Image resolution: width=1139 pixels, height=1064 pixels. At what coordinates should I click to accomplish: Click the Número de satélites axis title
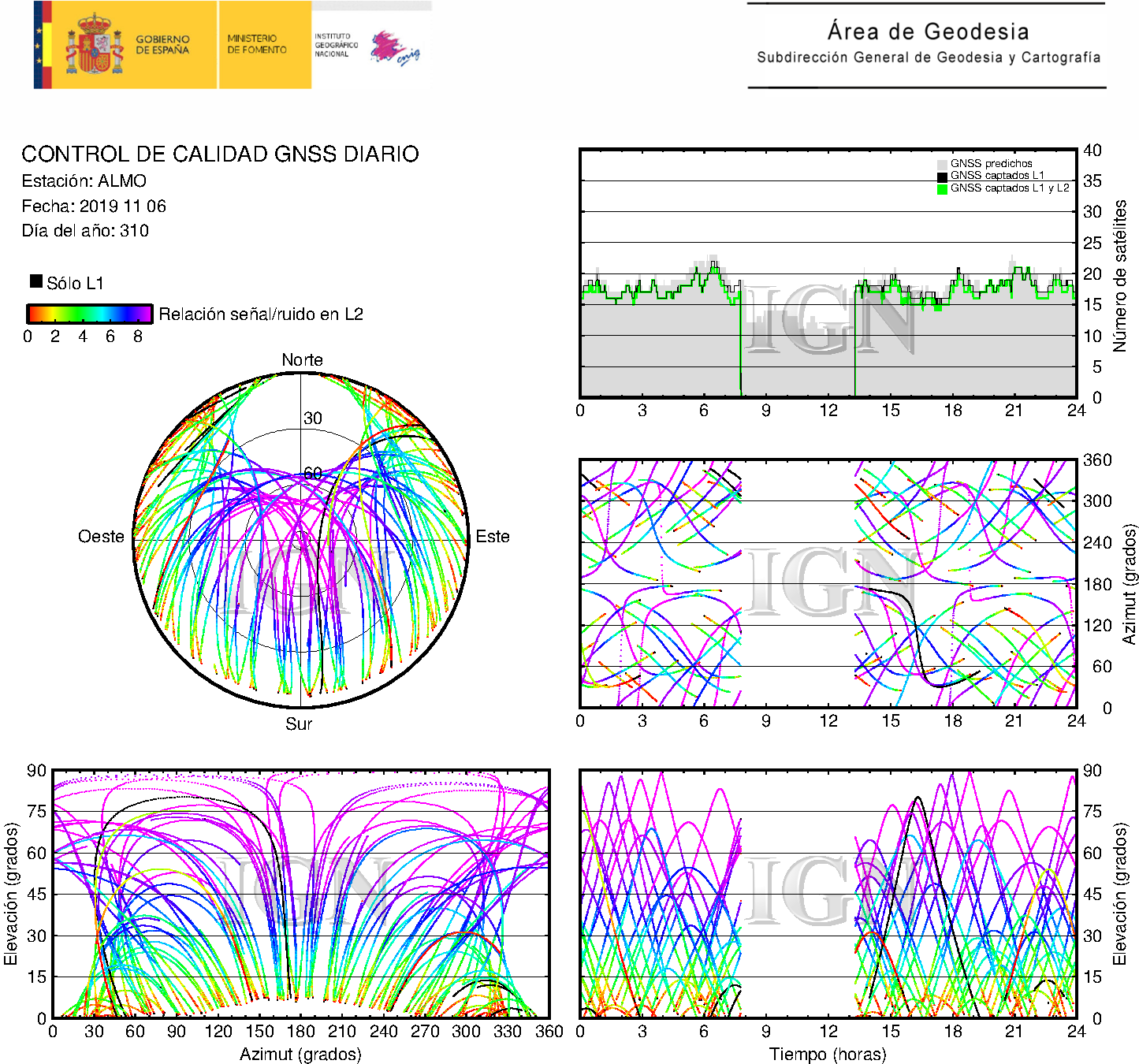(1120, 275)
